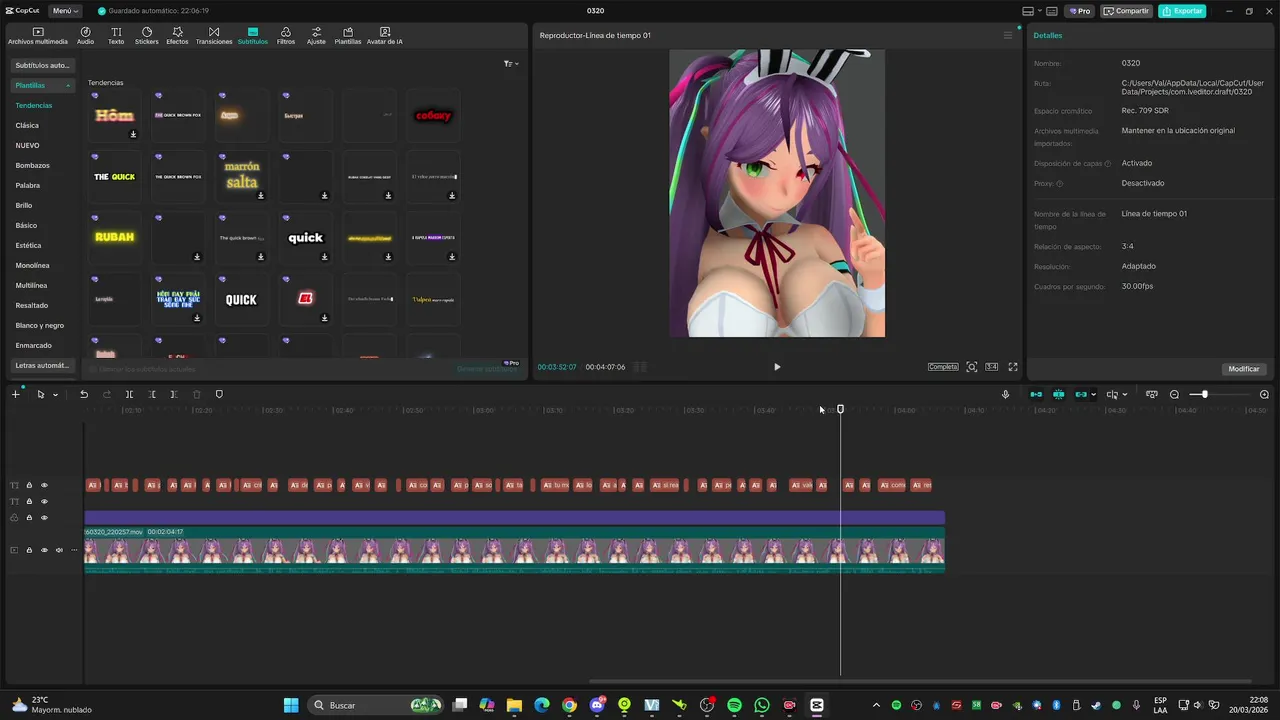Viewport: 1280px width, 720px height.
Task: Select the Clásica category
Action: (27, 125)
